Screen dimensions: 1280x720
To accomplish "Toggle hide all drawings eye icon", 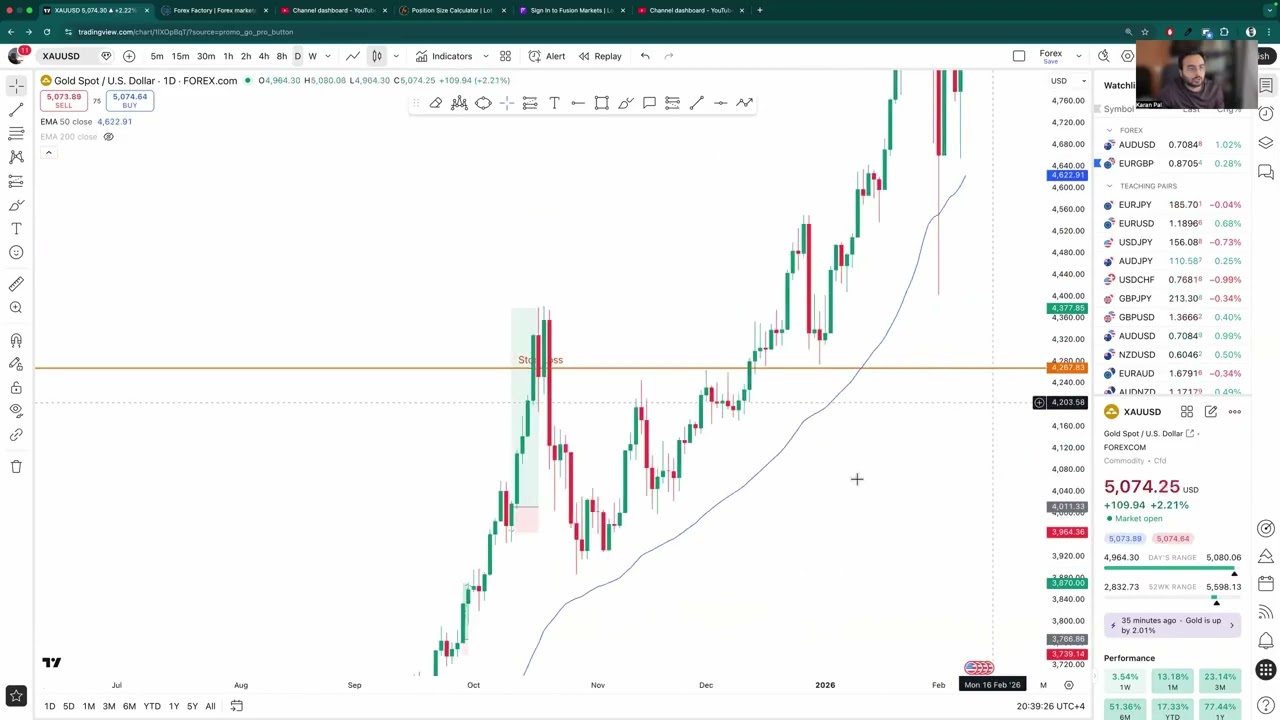I will tap(16, 410).
